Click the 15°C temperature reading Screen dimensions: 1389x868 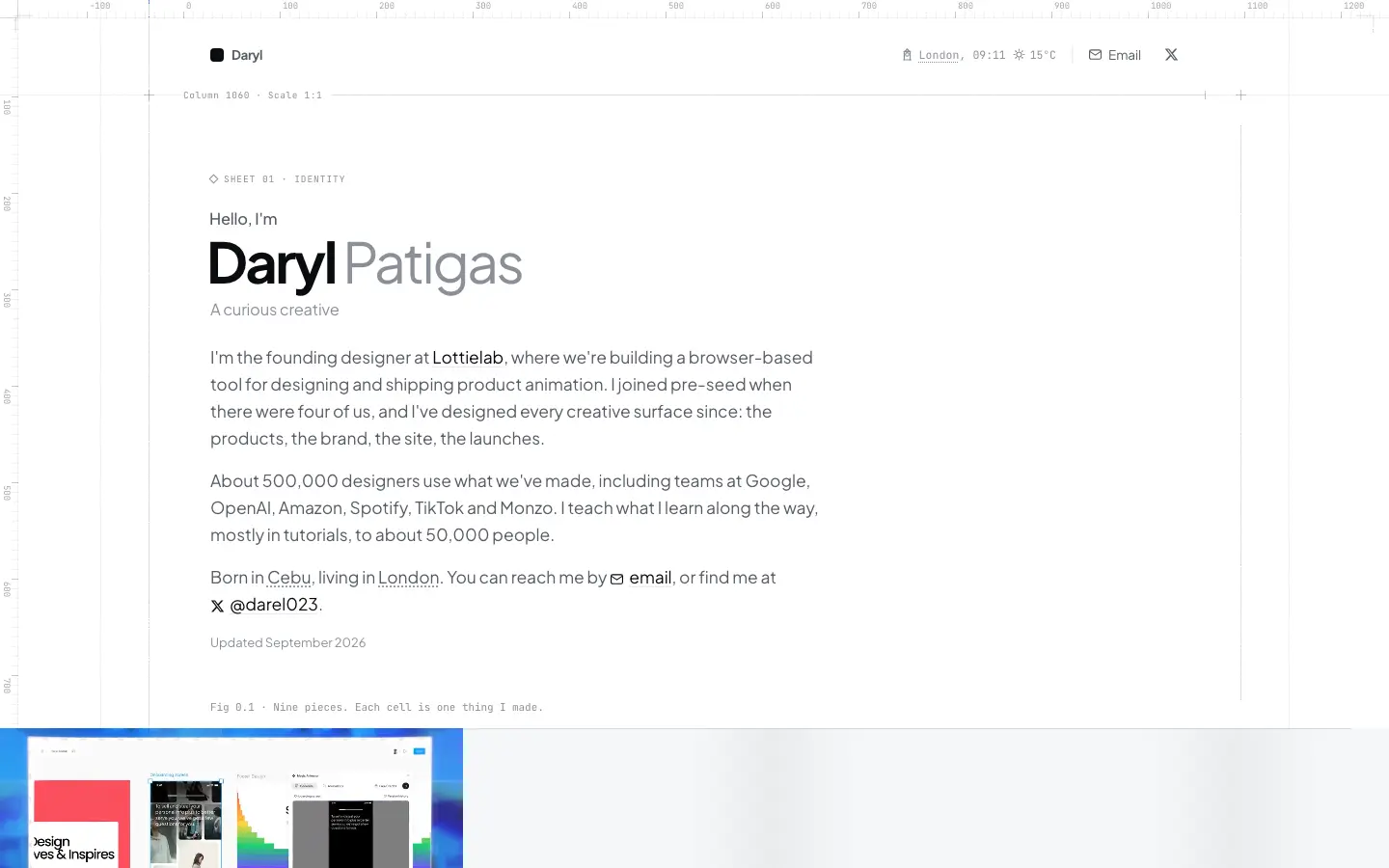(x=1043, y=55)
